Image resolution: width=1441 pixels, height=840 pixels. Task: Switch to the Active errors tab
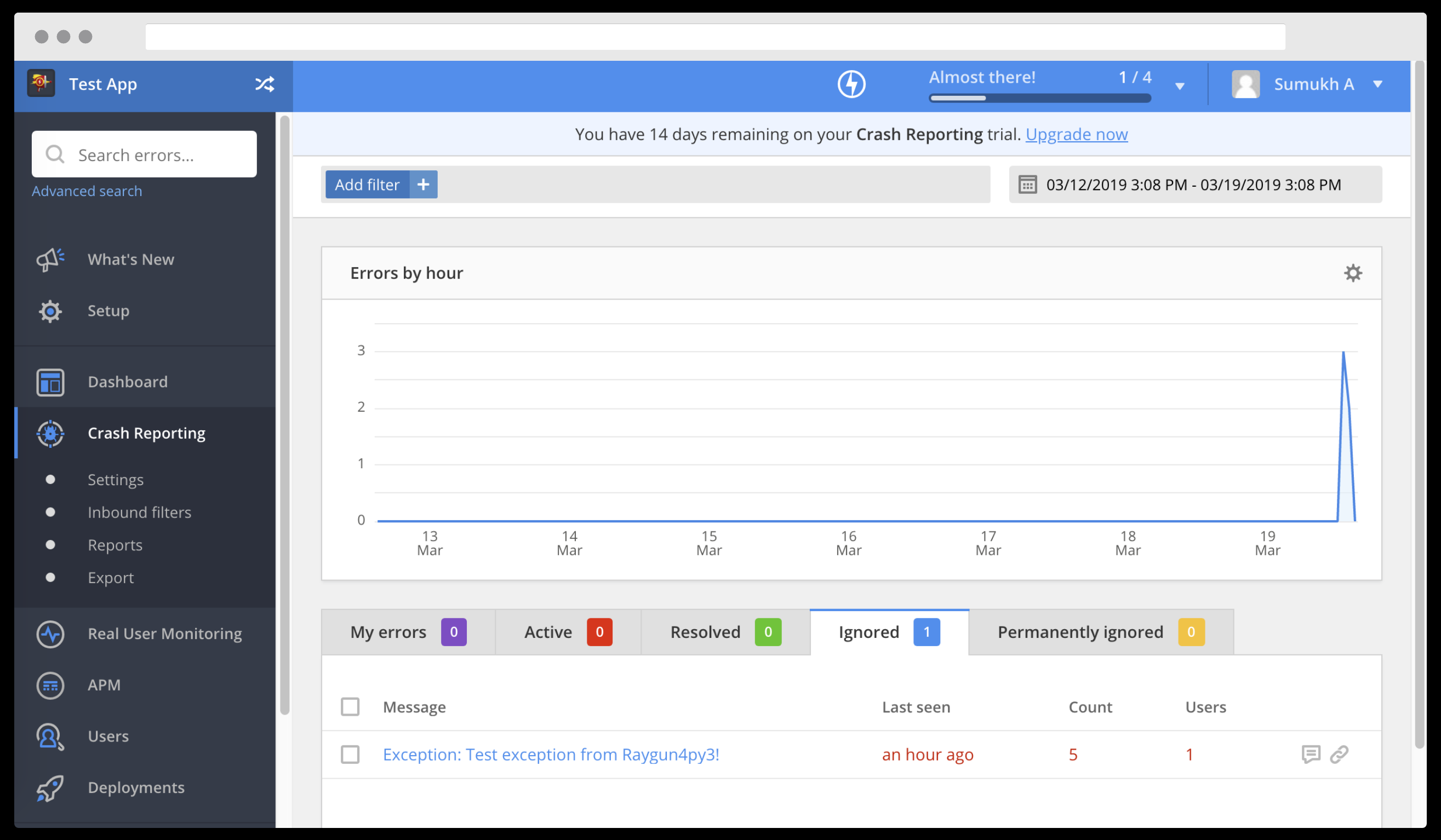click(567, 632)
